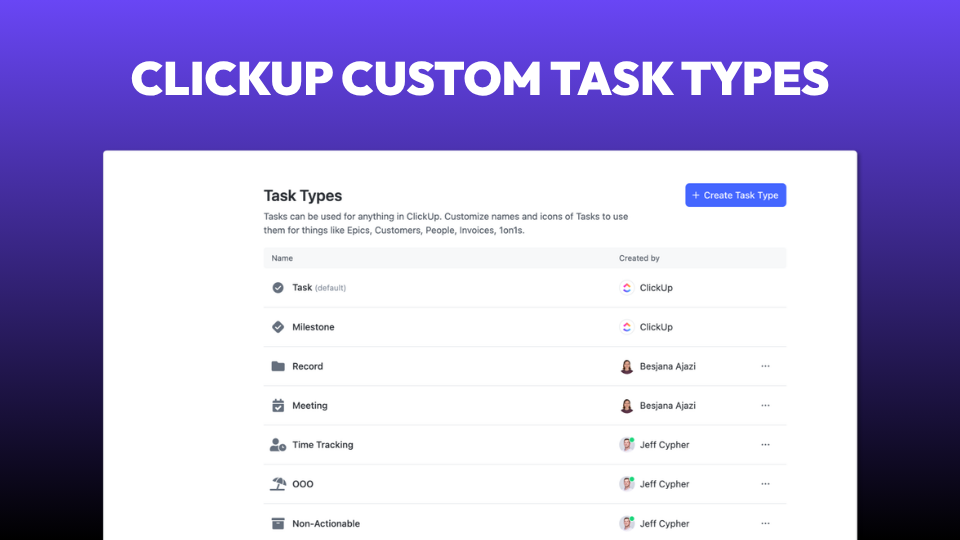Click Besjana Ajazi avatar in Record row
Screen dimensions: 960x540
pos(626,366)
